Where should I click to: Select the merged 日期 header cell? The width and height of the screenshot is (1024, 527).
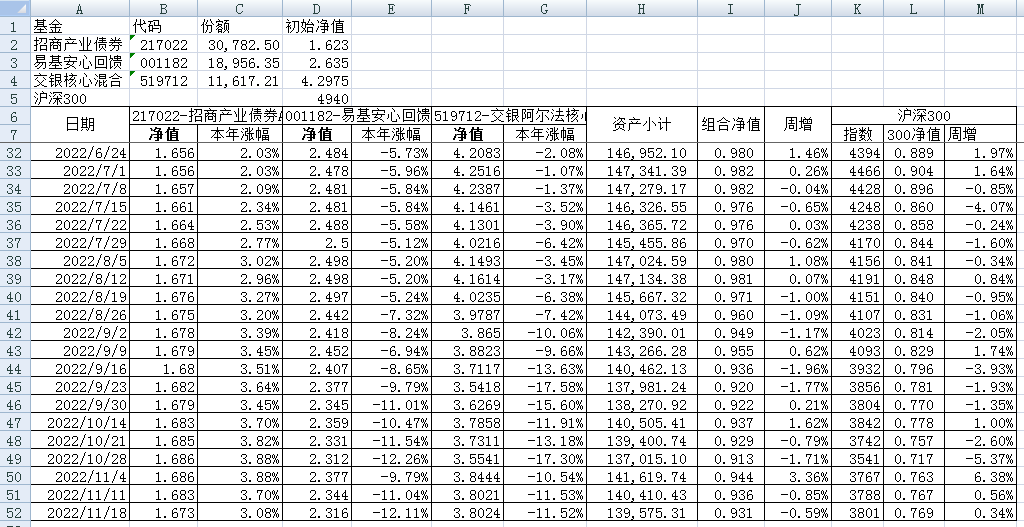80,125
